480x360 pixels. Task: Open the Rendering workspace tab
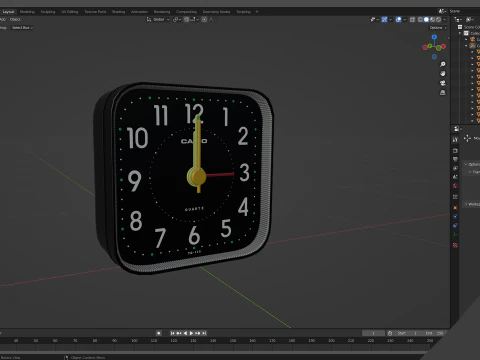[162, 12]
